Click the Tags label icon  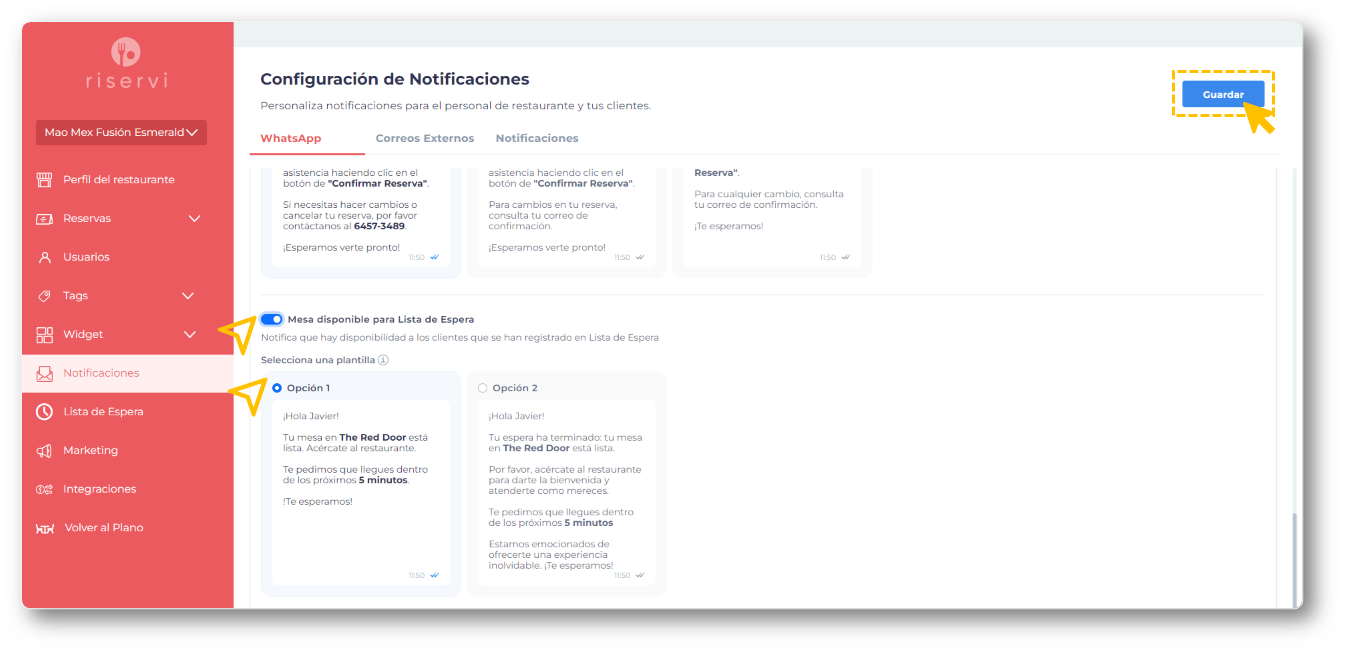(x=44, y=296)
